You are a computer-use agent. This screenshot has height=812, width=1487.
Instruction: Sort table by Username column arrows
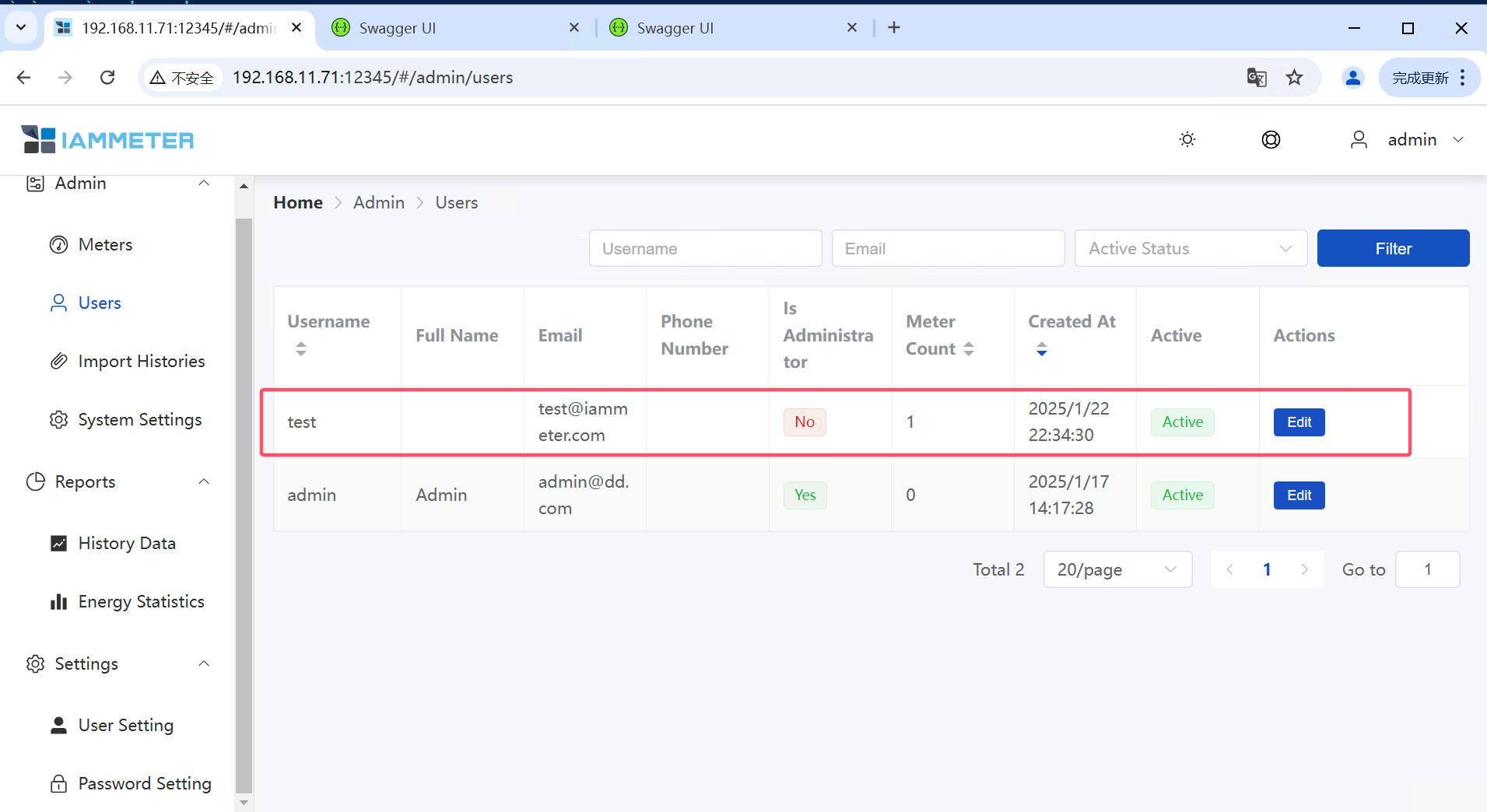point(301,349)
